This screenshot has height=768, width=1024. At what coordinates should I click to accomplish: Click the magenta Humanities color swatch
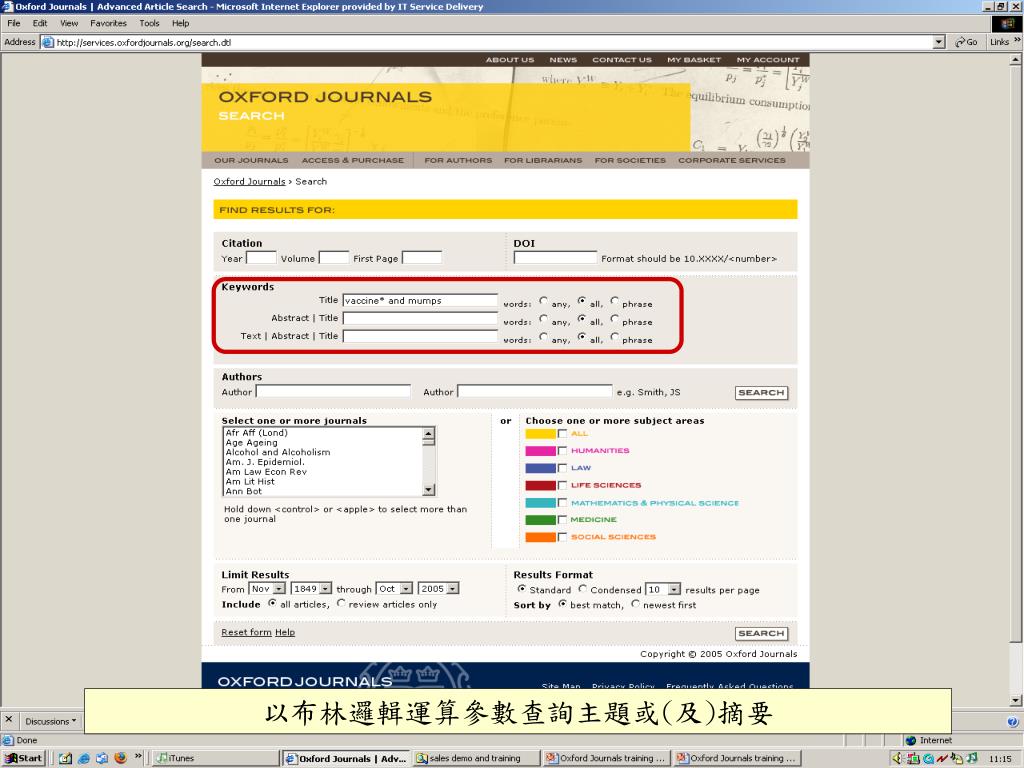click(540, 451)
